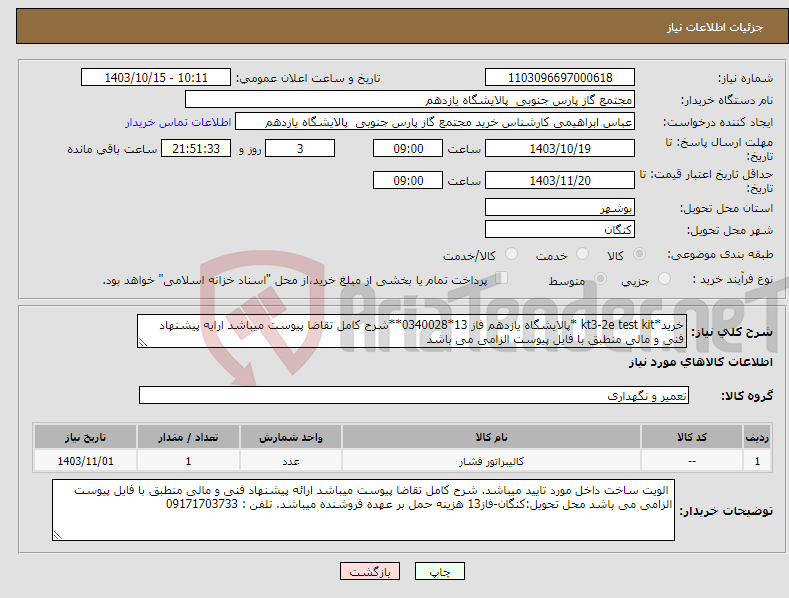Toggle the Islamic treasury payment checkbox
789x598 pixels.
[x=501, y=278]
